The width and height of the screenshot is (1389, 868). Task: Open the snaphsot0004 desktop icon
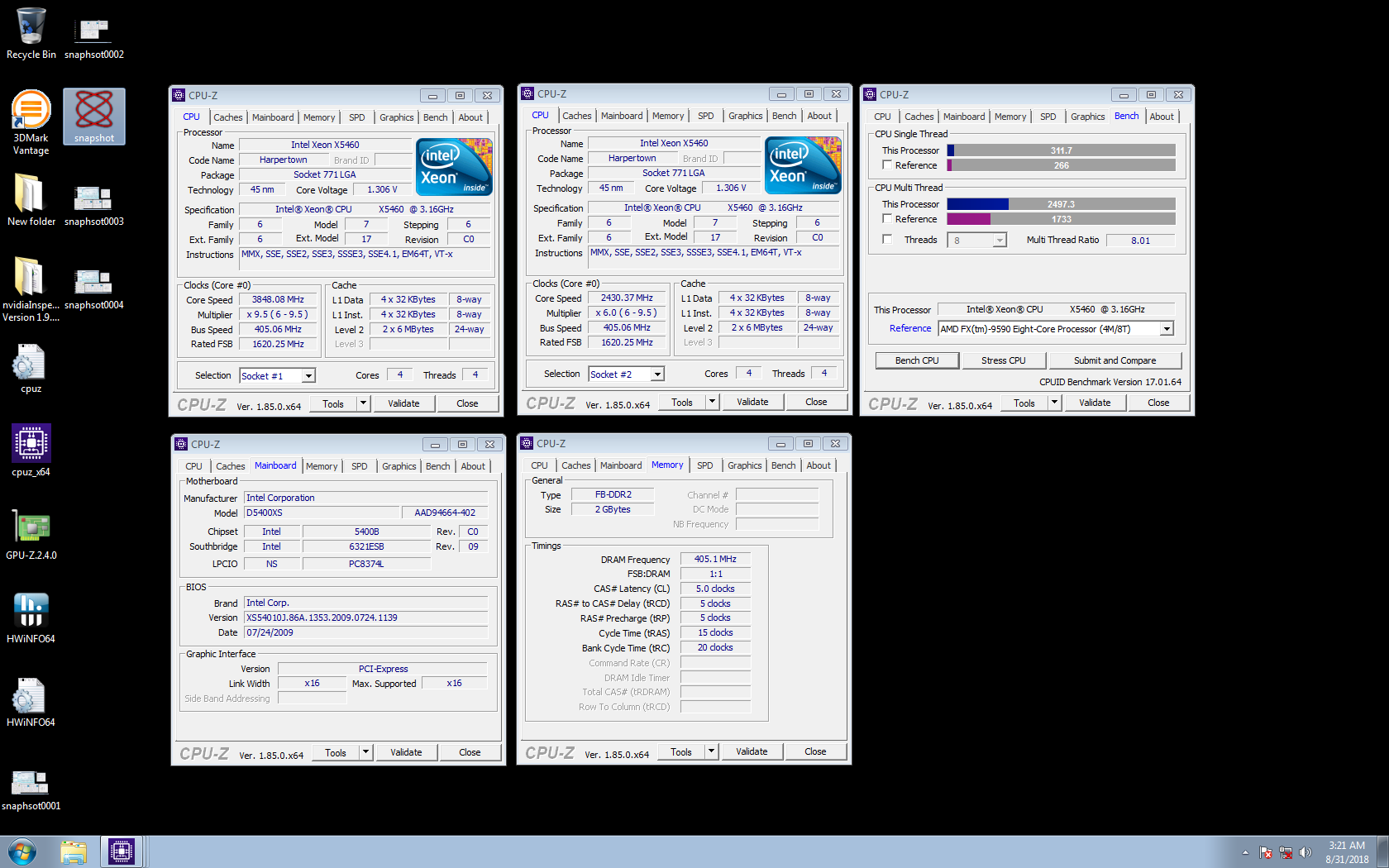(x=93, y=289)
